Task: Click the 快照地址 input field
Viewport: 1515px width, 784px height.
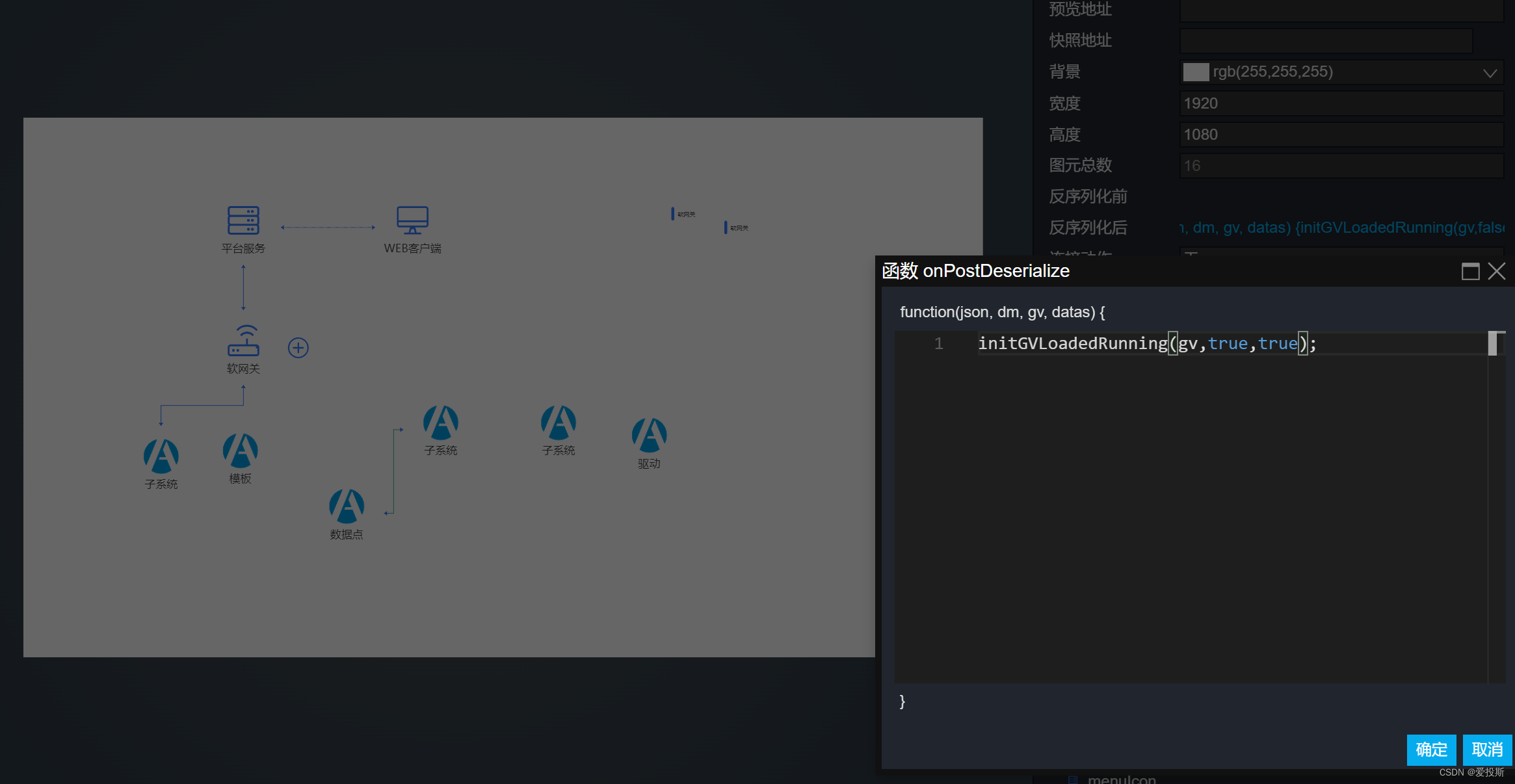Action: click(x=1325, y=40)
